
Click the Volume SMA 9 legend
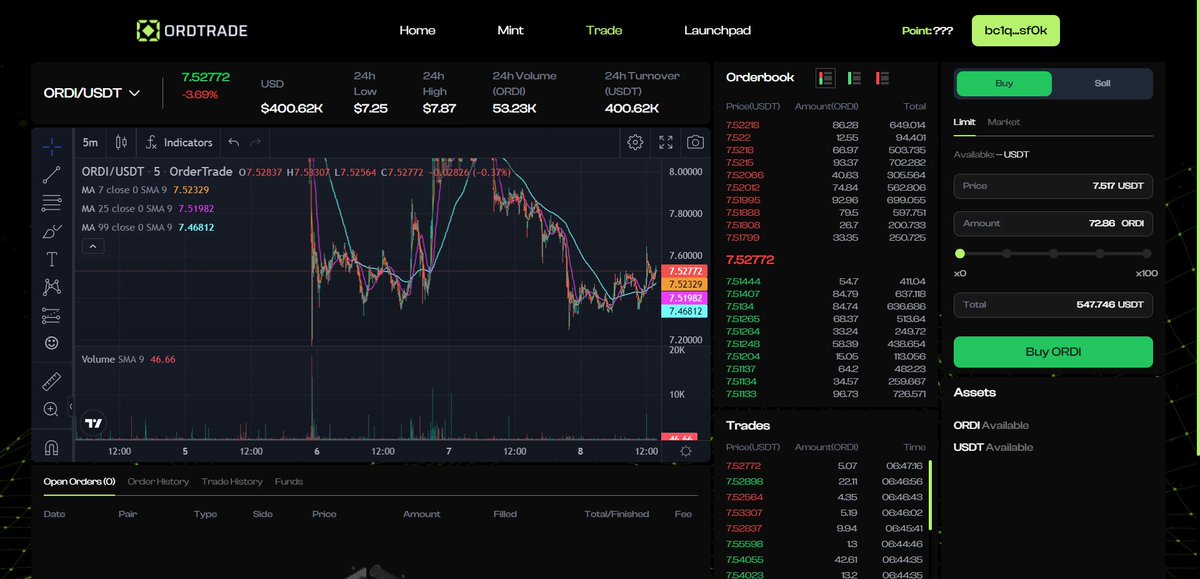(129, 359)
